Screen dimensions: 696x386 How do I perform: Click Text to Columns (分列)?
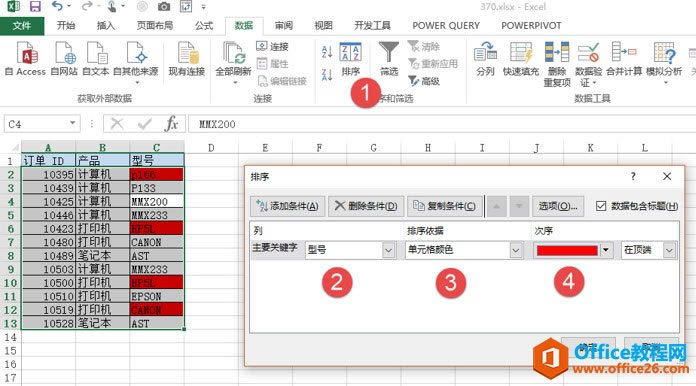485,59
